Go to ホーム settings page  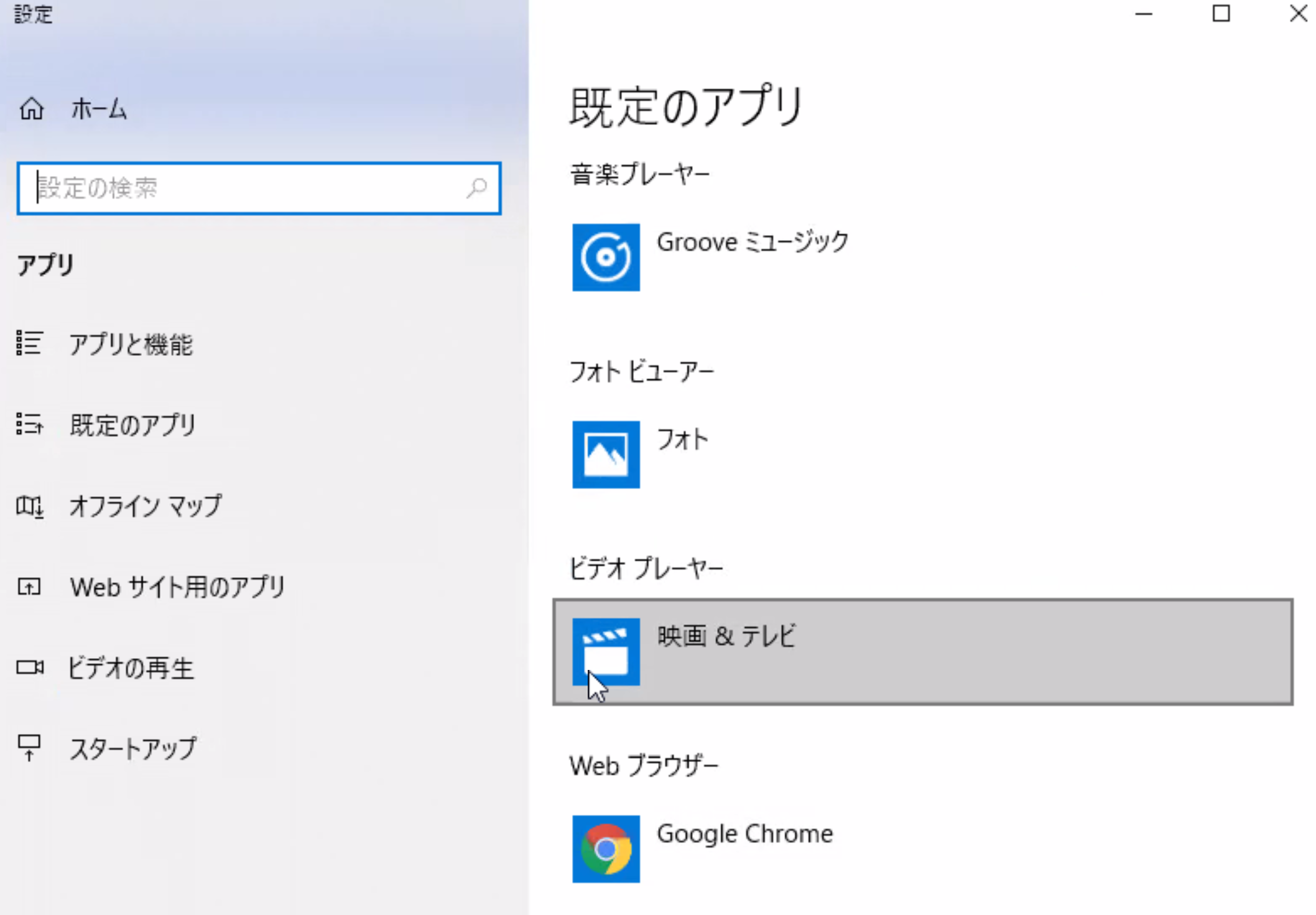tap(98, 109)
